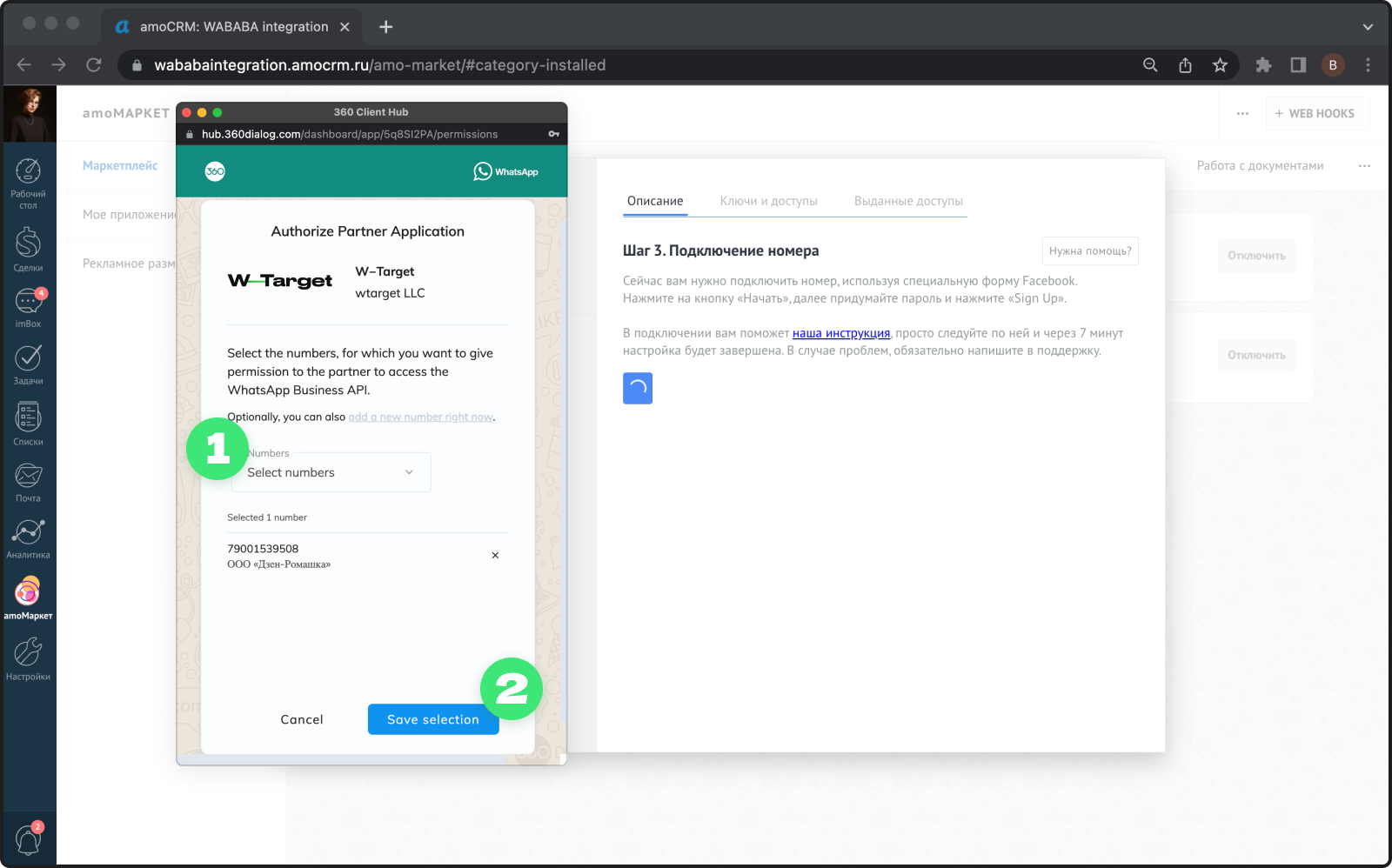
Task: Open Почта section in sidebar
Action: coord(28,483)
